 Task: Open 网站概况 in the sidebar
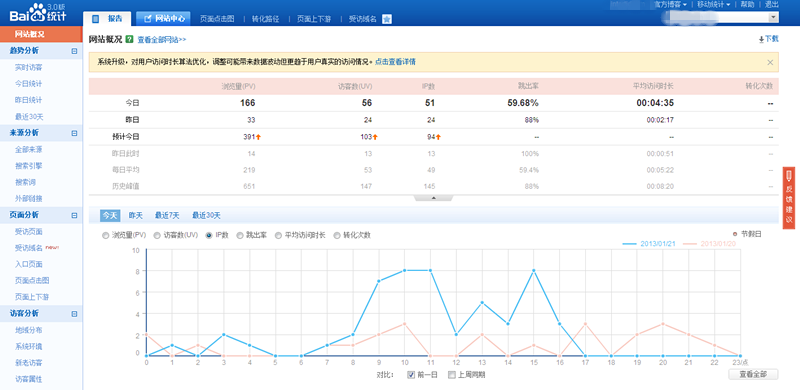point(41,34)
